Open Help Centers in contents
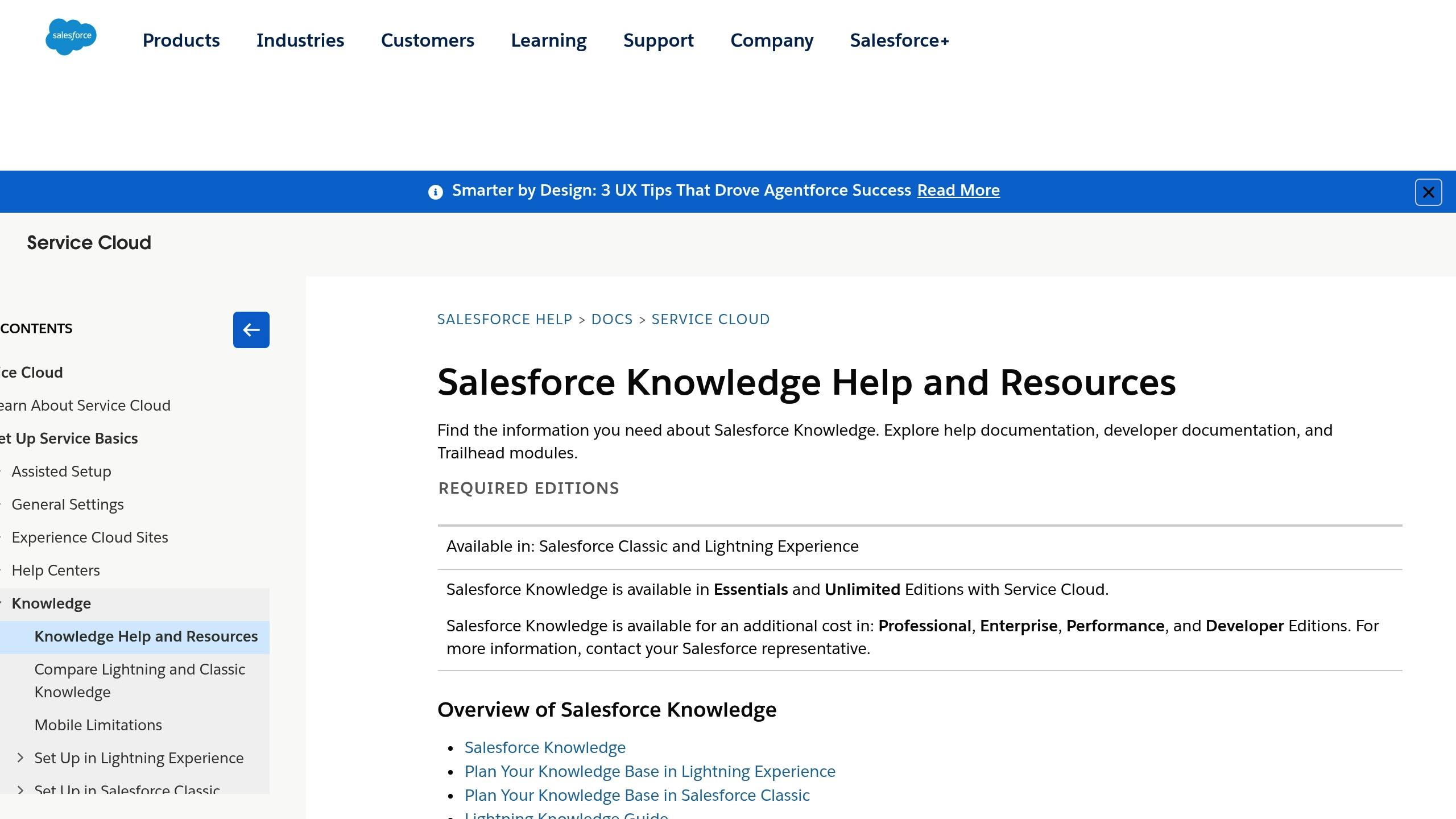 [56, 570]
